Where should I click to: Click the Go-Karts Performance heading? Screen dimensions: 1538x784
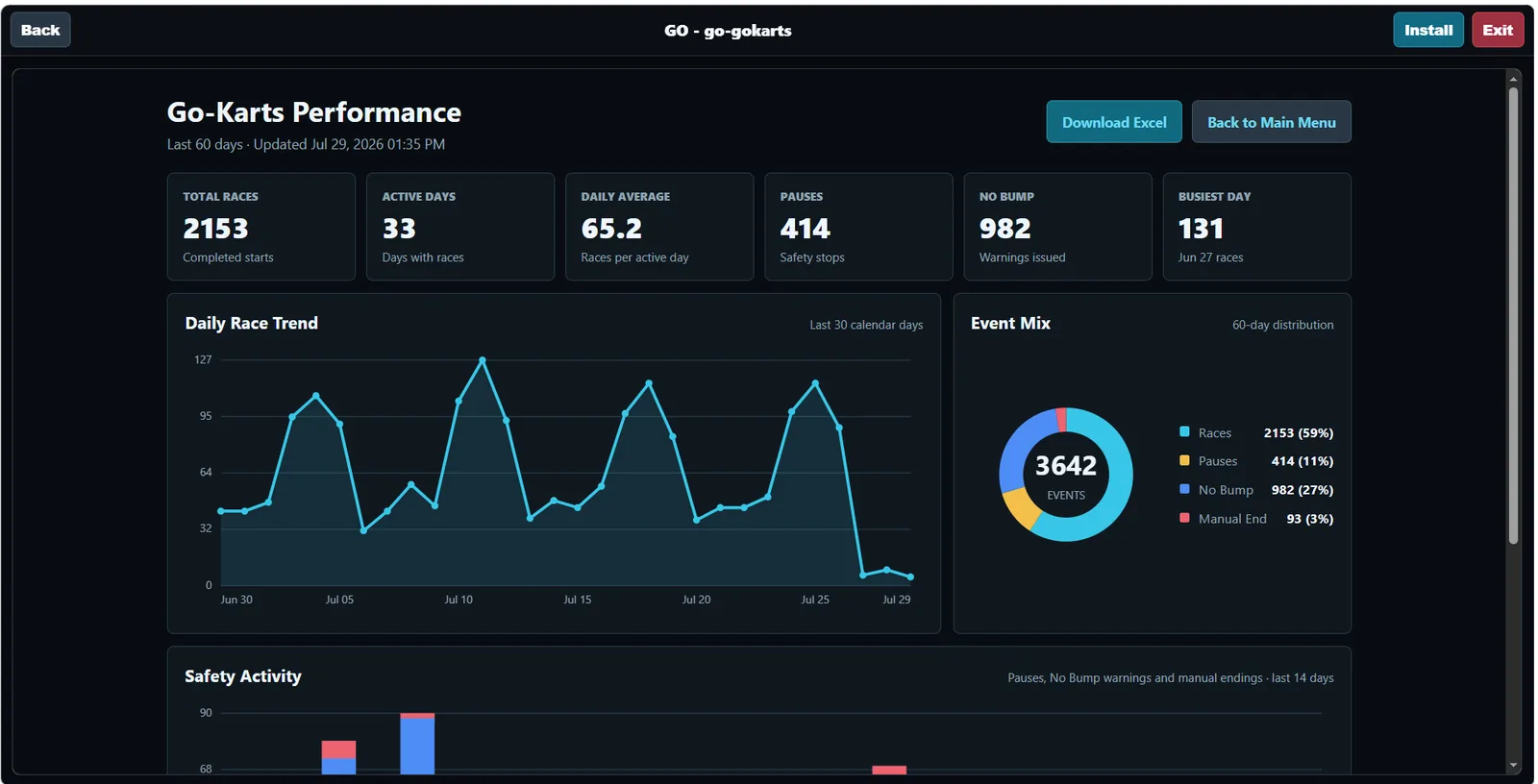314,112
